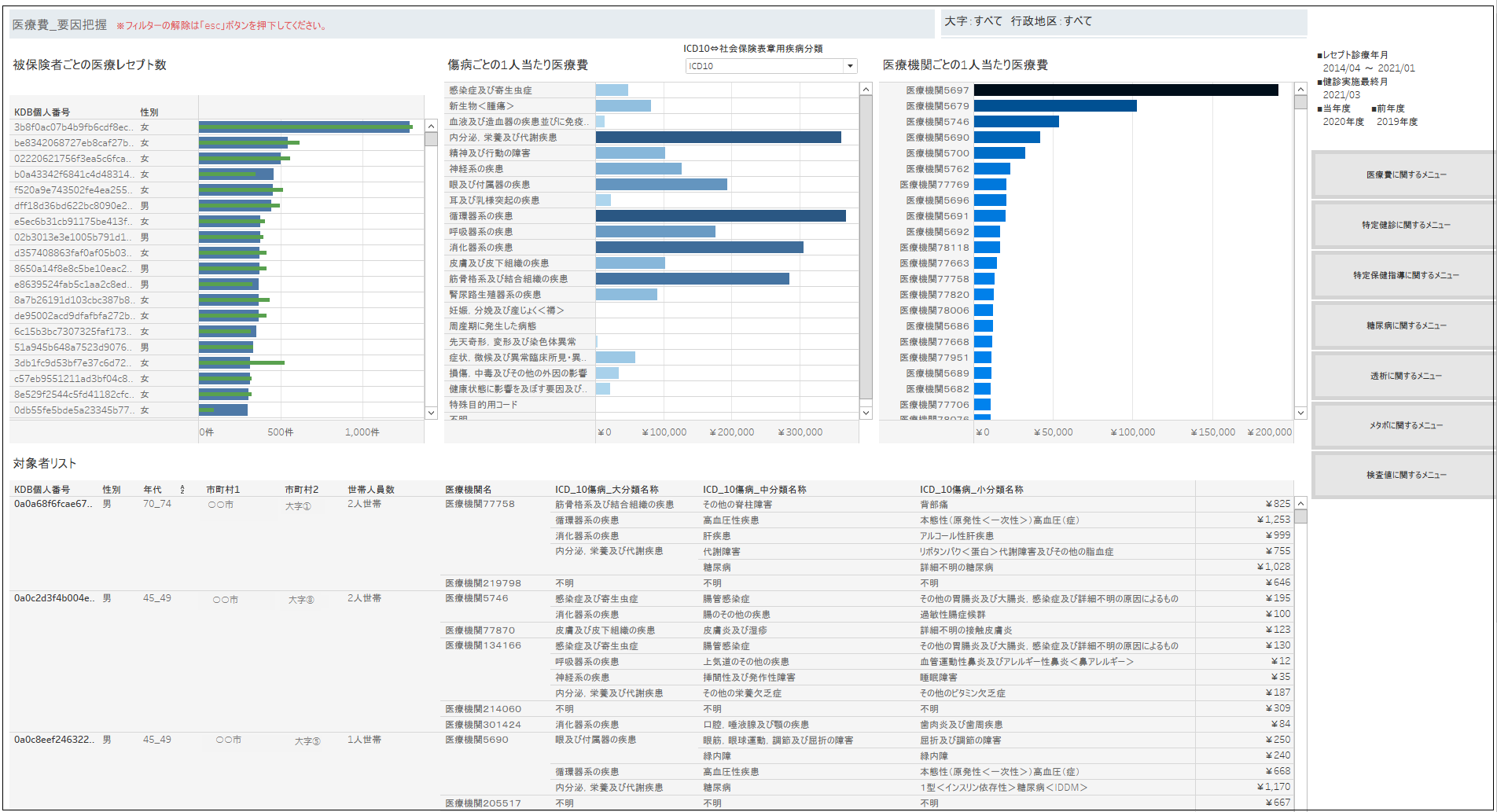Screen dimensions: 1497x812
Task: Click insured ID dff18d36bd622bc8090e2 in receipt list
Action: coord(74,206)
